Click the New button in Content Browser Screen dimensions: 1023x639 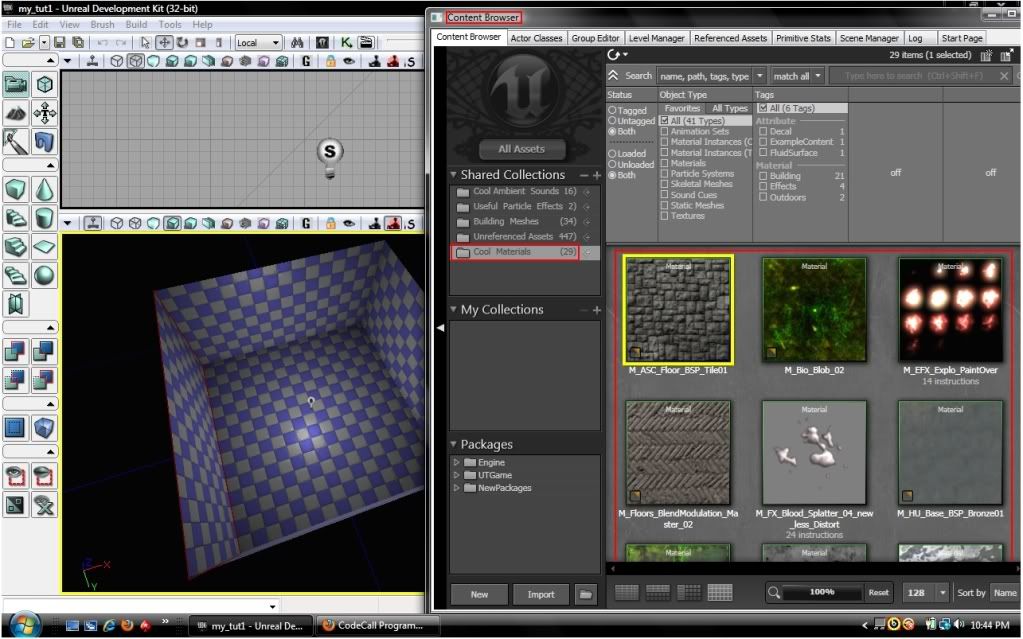pyautogui.click(x=480, y=595)
